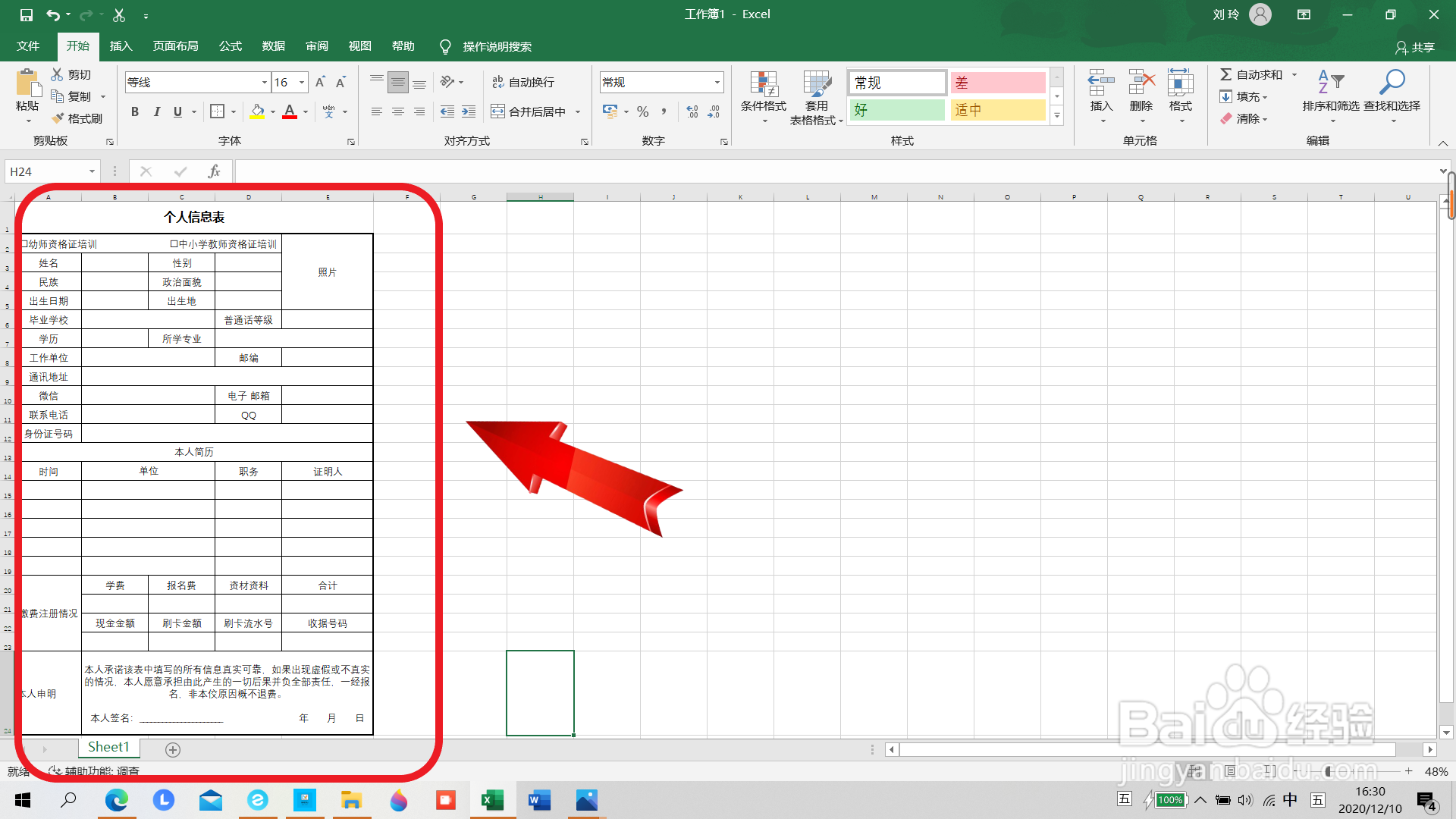
Task: Click the 共享 share button
Action: [1415, 47]
